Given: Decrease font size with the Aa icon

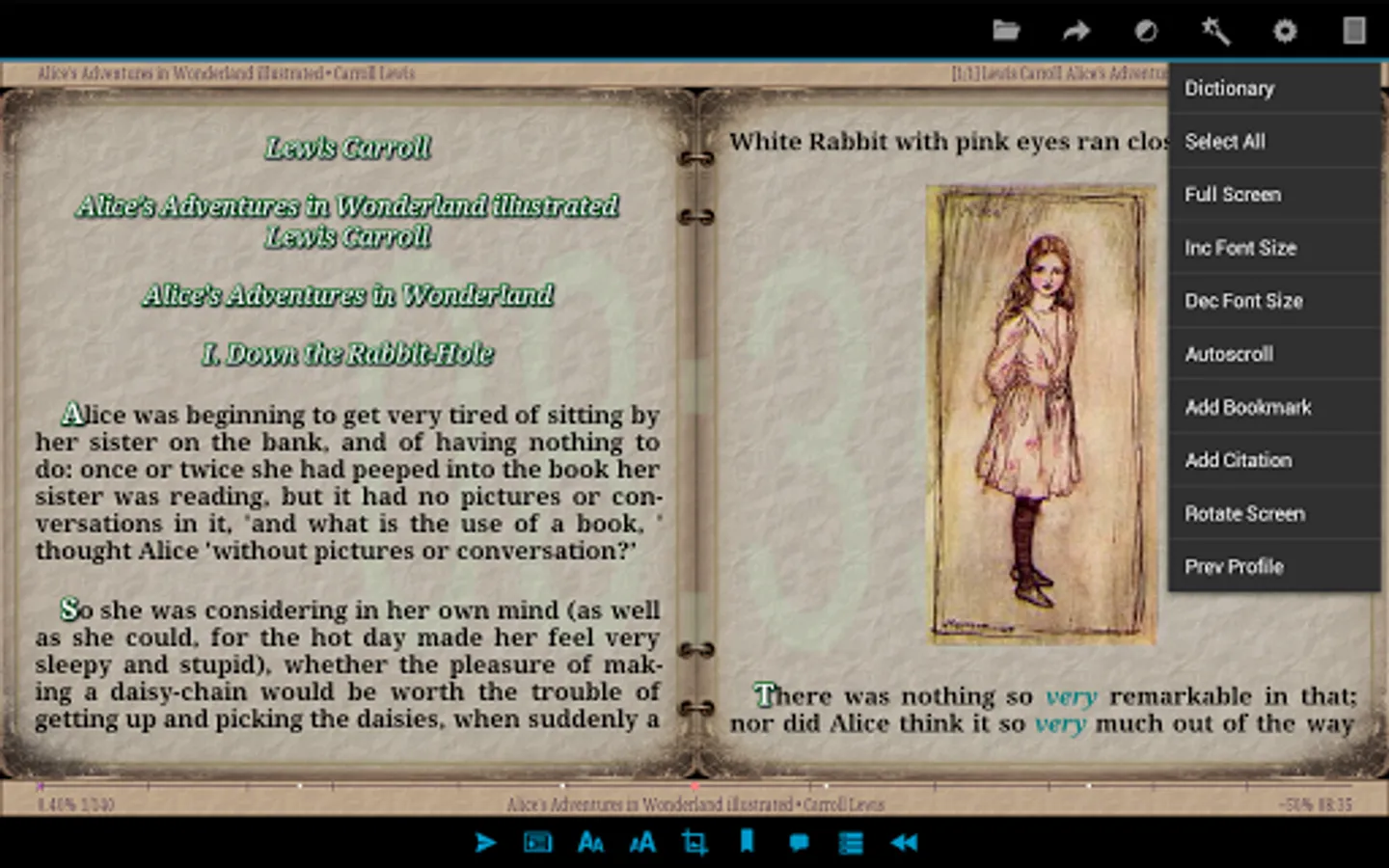Looking at the screenshot, I should click(x=590, y=843).
